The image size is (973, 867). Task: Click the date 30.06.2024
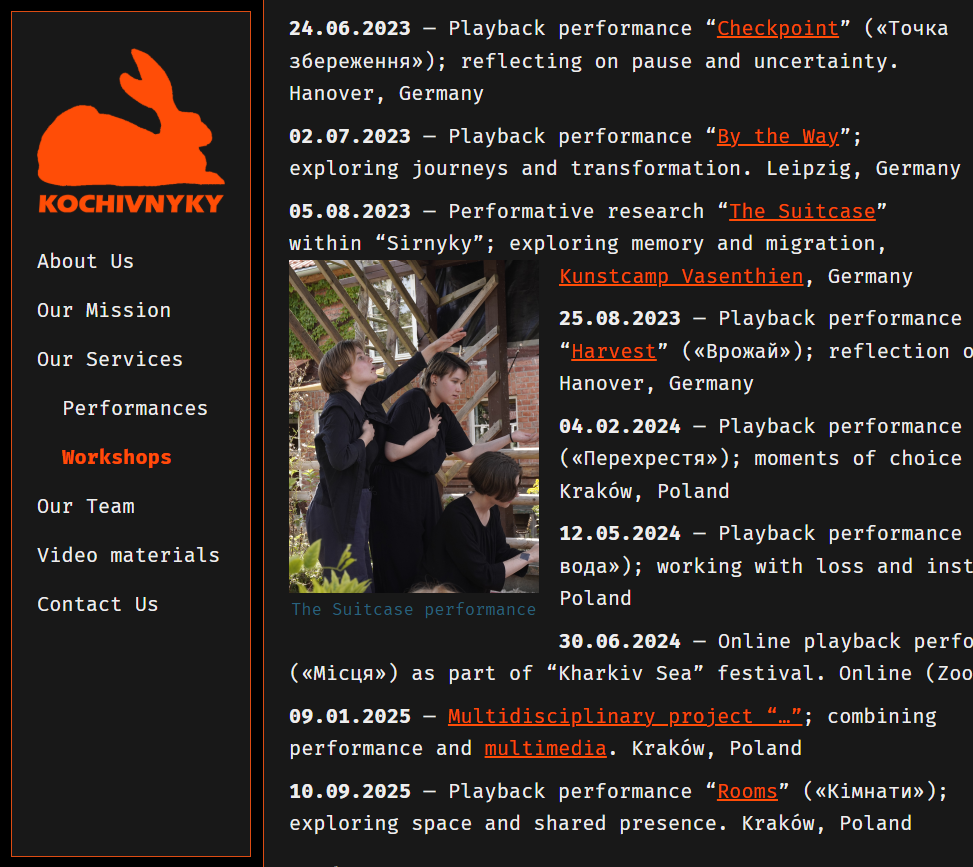(x=620, y=642)
